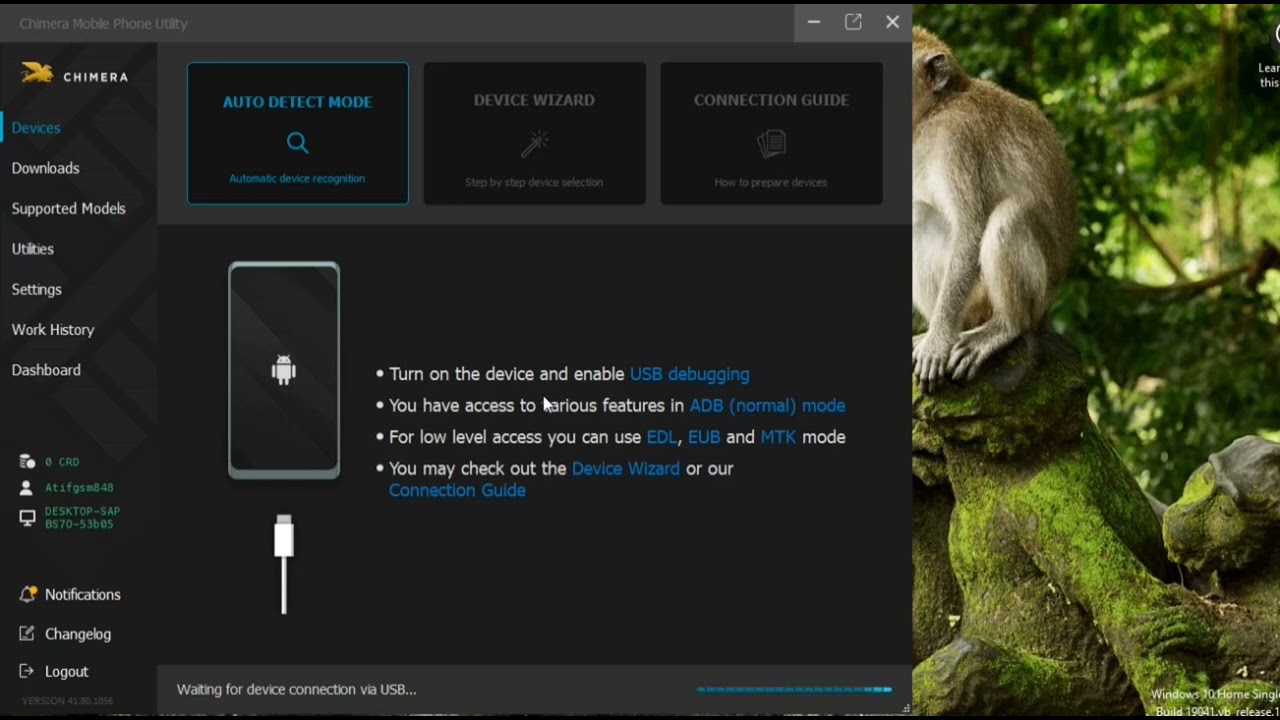Click the credits coin icon
This screenshot has width=1280, height=720.
click(27, 462)
